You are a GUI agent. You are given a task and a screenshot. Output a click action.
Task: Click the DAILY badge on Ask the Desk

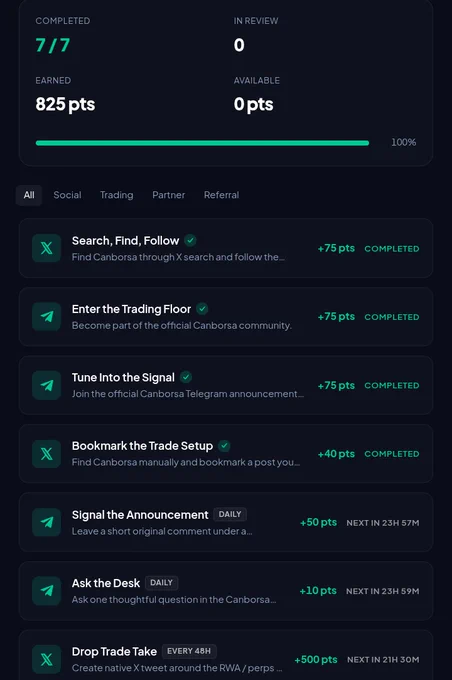[161, 582]
